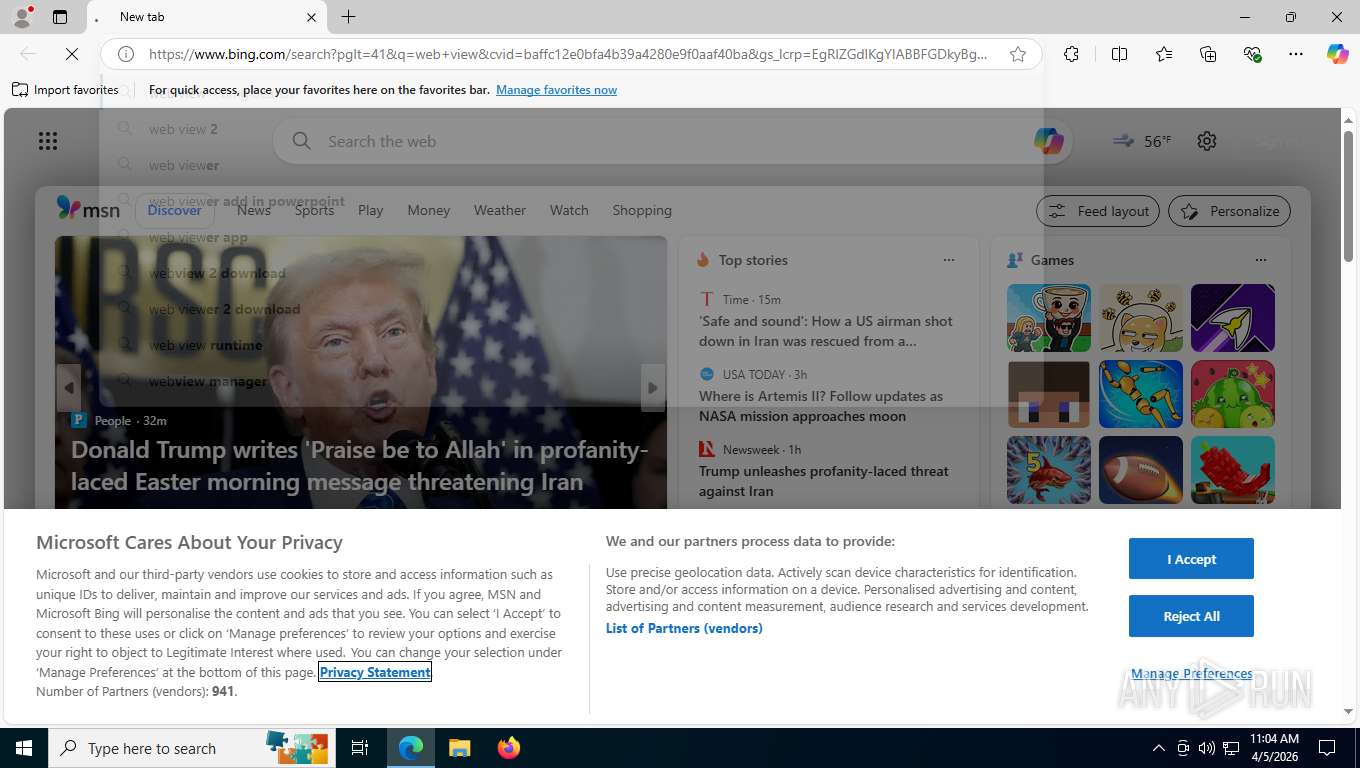This screenshot has height=768, width=1360.
Task: Click the I Accept cookies button
Action: pos(1191,559)
